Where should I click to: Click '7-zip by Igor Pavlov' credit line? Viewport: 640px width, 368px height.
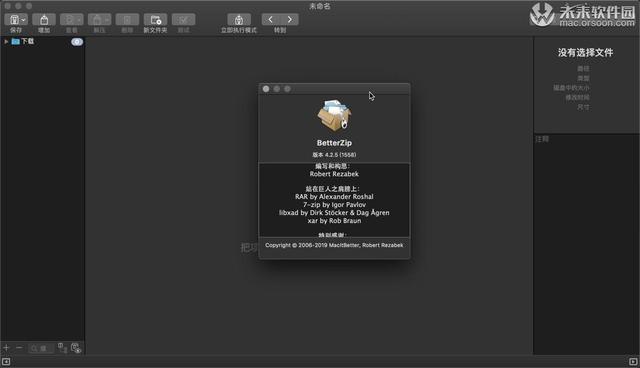pos(334,205)
